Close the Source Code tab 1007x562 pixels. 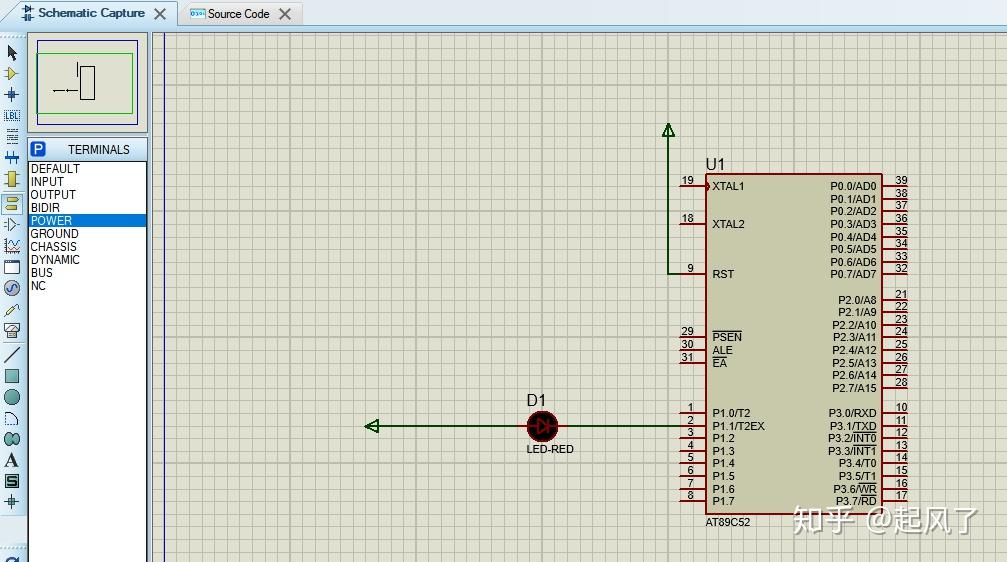point(285,13)
